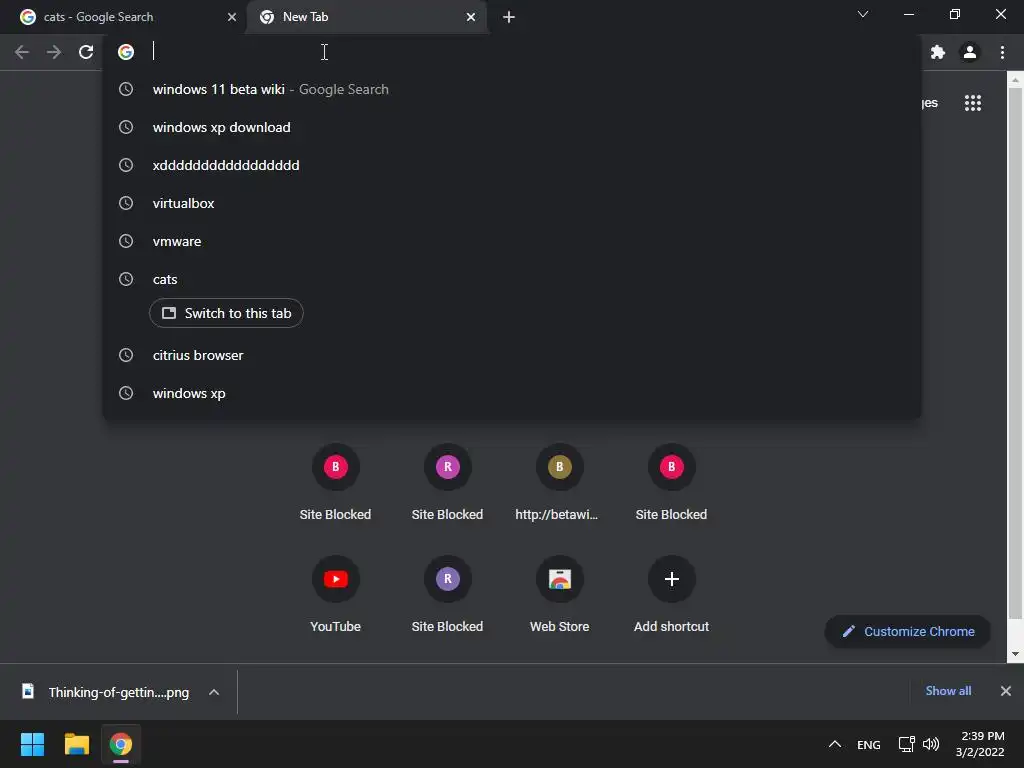
Task: Click Show all downloads link
Action: 948,691
